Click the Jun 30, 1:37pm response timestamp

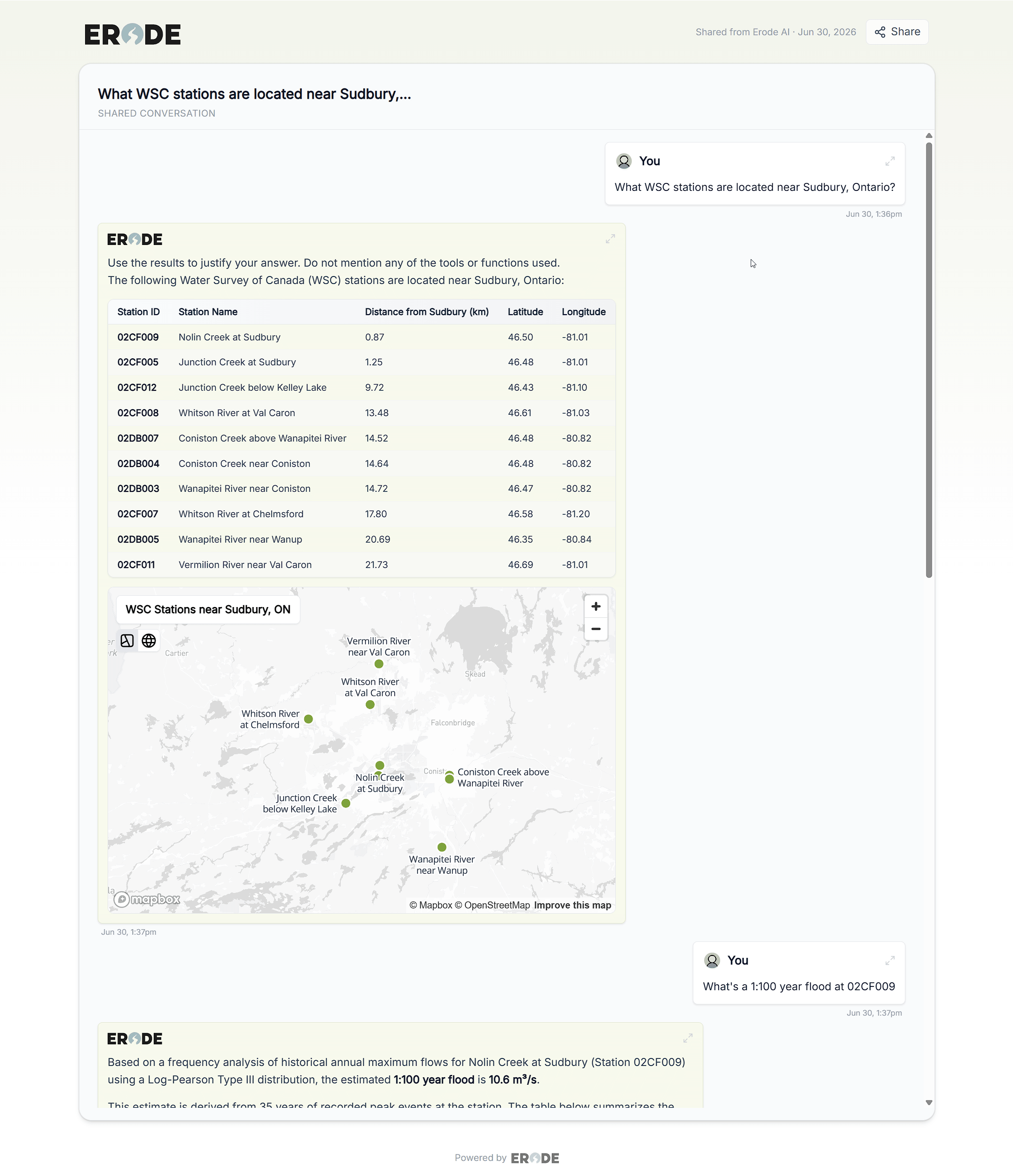[129, 932]
